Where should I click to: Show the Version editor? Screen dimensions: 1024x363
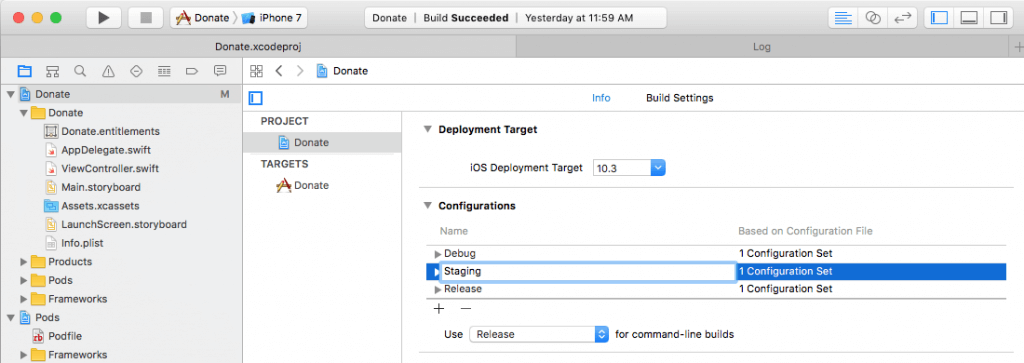click(x=903, y=18)
